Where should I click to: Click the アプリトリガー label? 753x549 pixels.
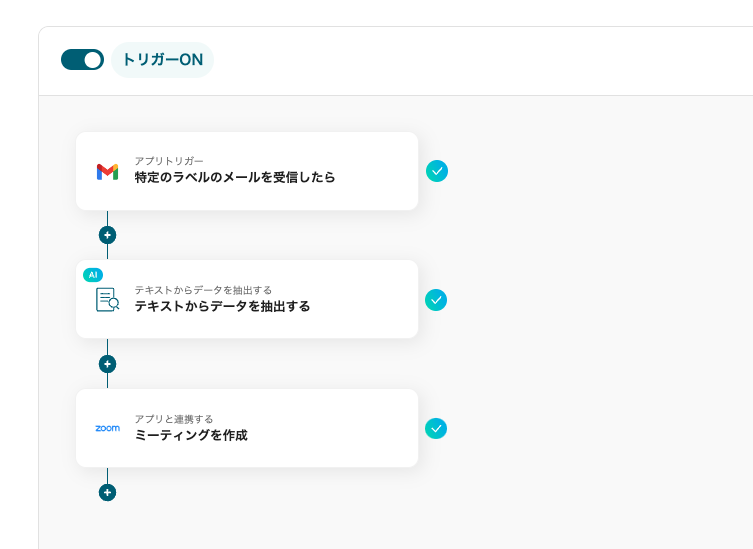point(169,161)
